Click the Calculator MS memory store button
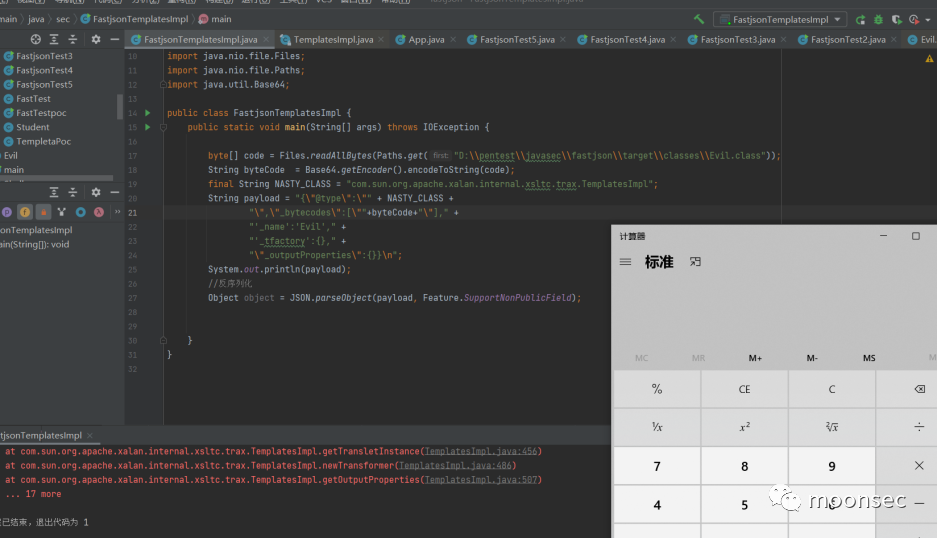Screen dimensions: 937x538 tap(869, 358)
